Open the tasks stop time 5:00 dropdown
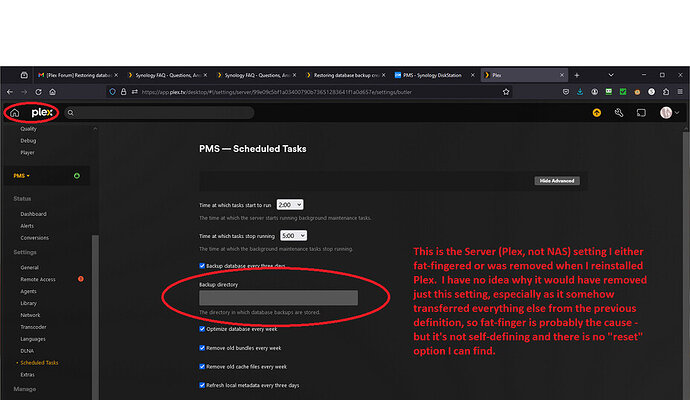 tap(293, 236)
